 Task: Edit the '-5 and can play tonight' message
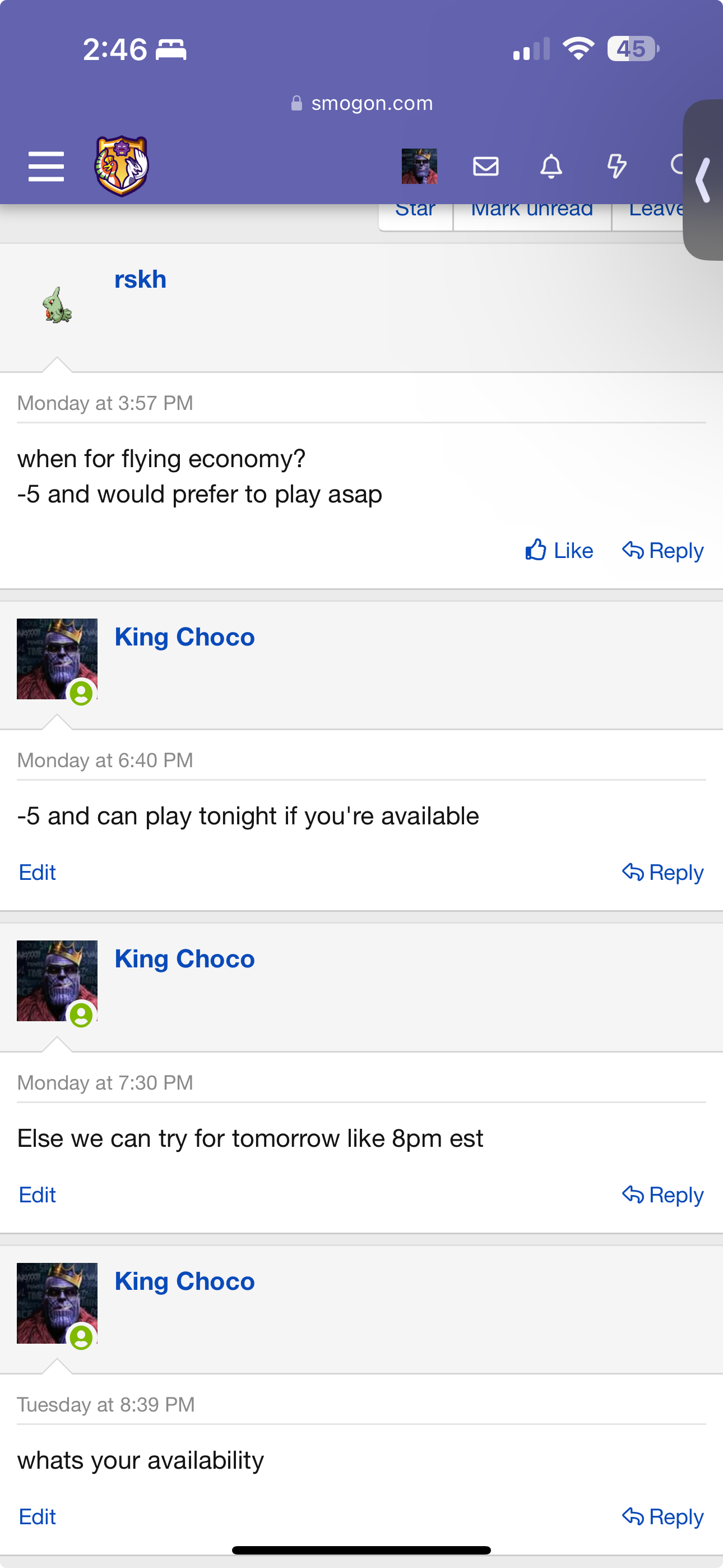click(37, 872)
